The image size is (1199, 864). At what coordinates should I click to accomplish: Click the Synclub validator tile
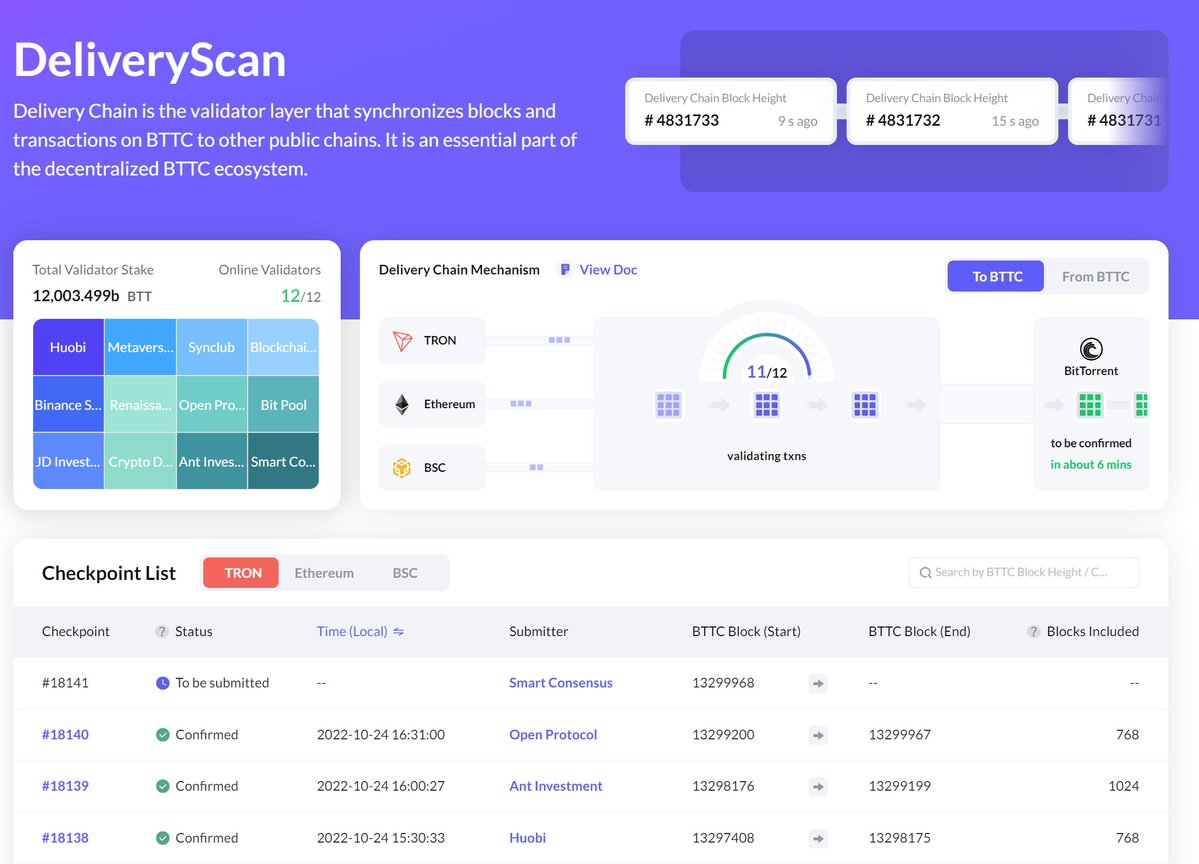[212, 347]
